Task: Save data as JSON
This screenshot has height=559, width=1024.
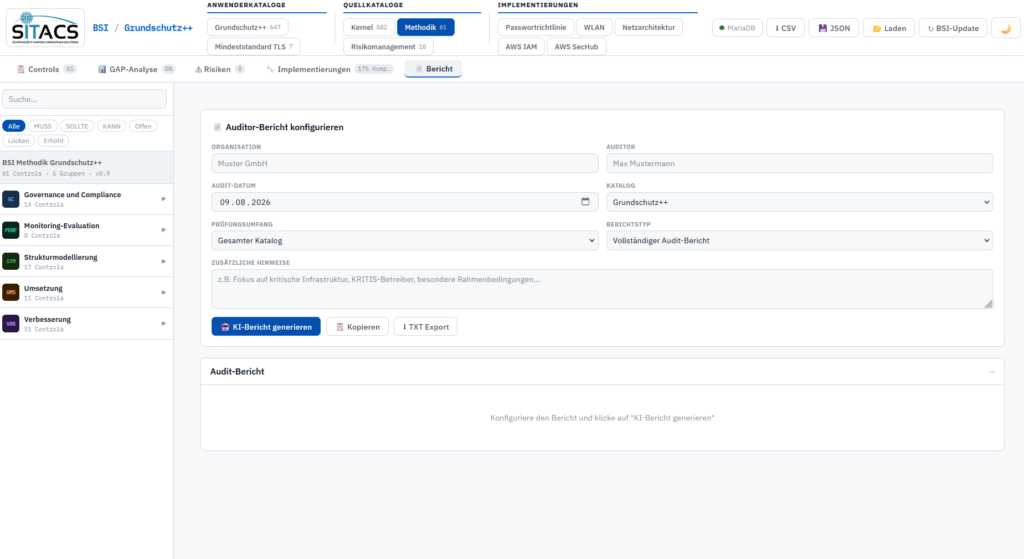Action: pyautogui.click(x=834, y=28)
